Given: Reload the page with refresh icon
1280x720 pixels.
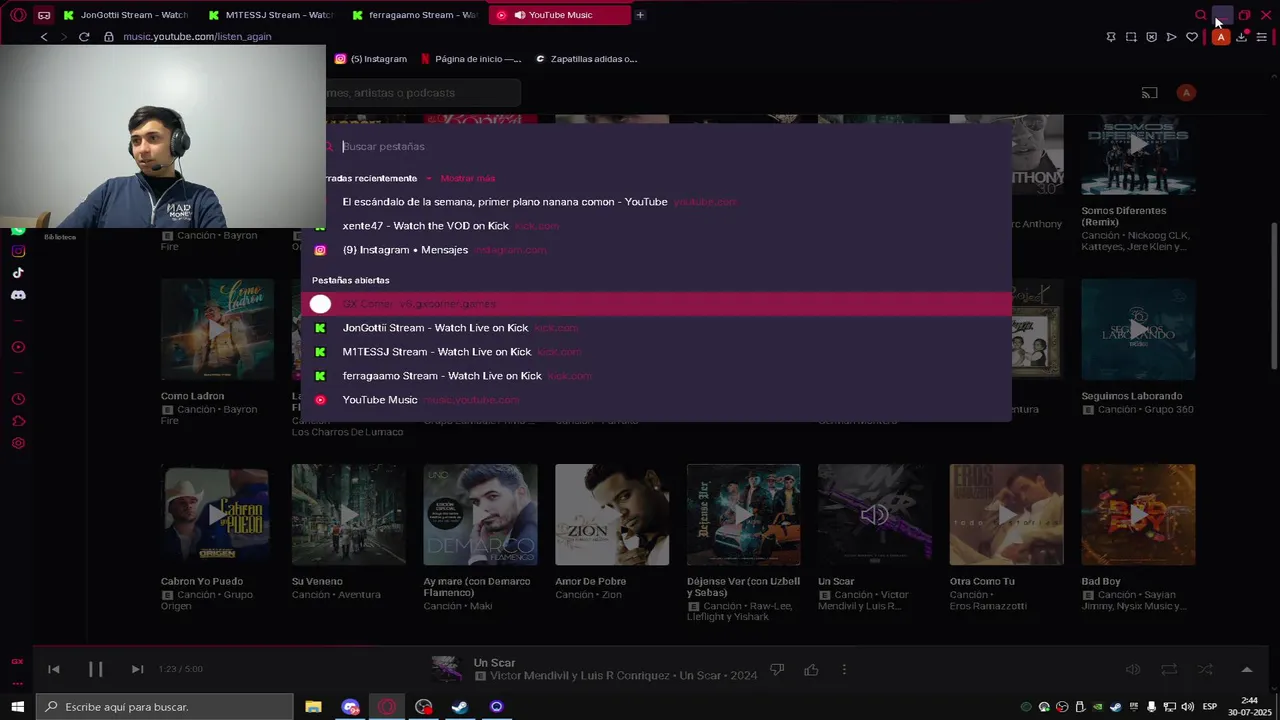Looking at the screenshot, I should pos(84,37).
